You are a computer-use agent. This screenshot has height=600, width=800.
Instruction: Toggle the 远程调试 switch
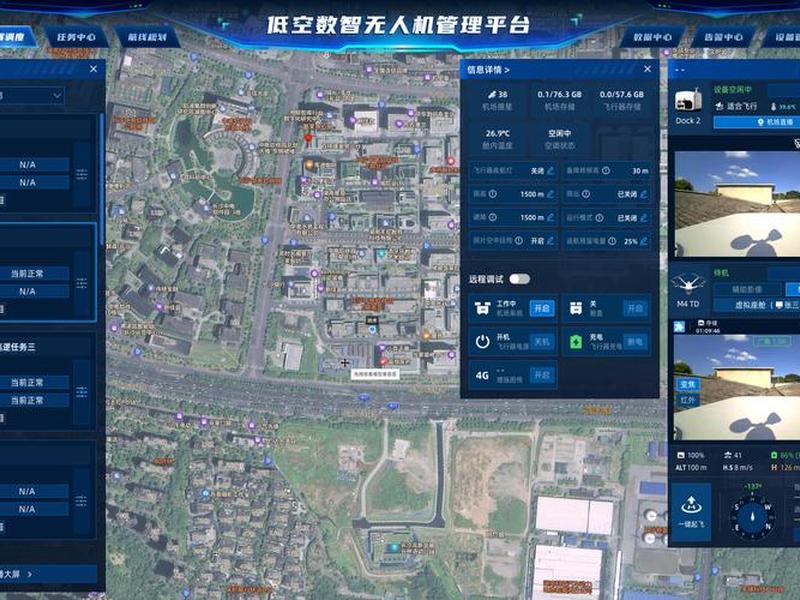519,279
